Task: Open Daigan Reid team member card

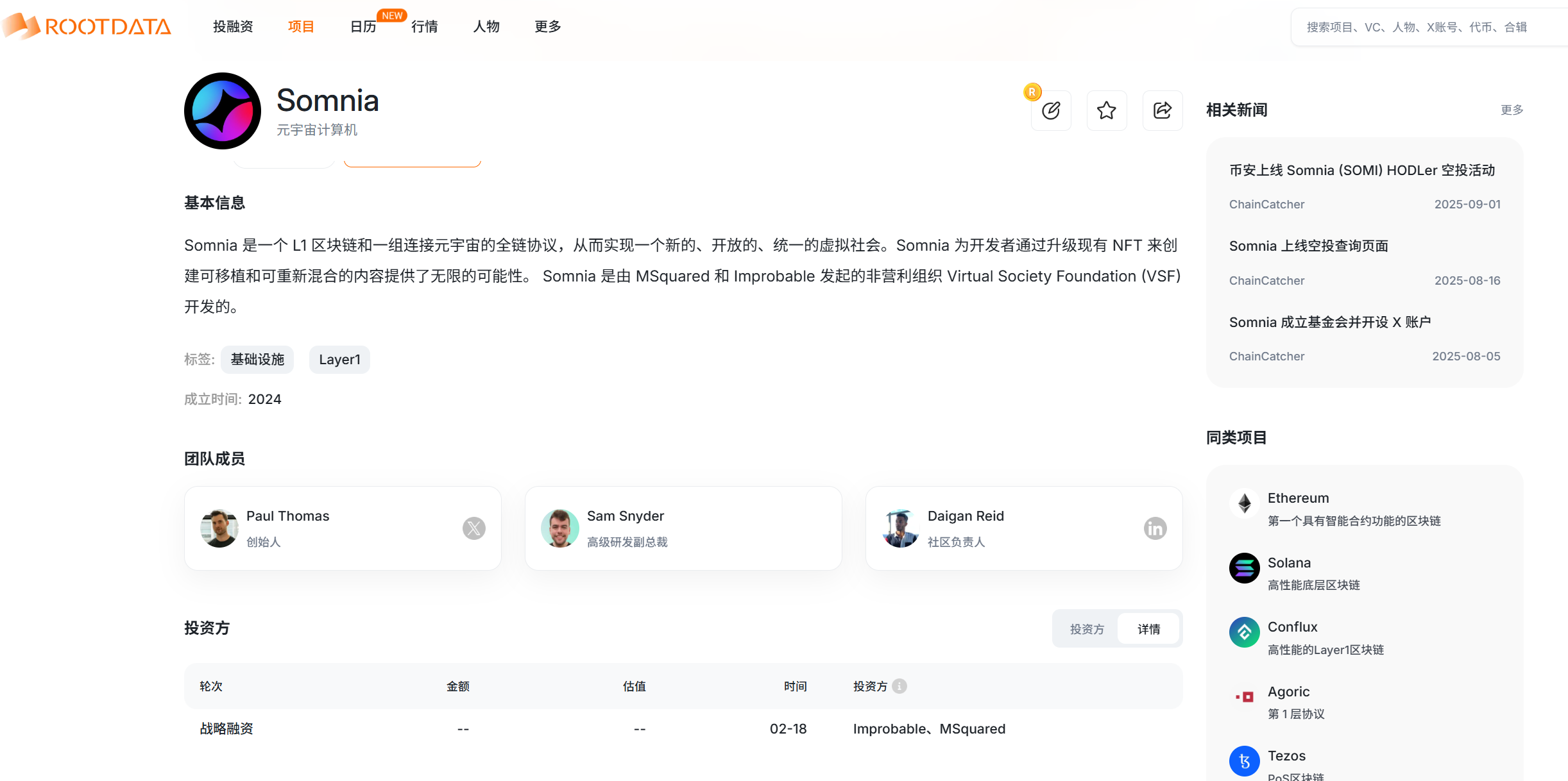Action: pyautogui.click(x=1024, y=528)
